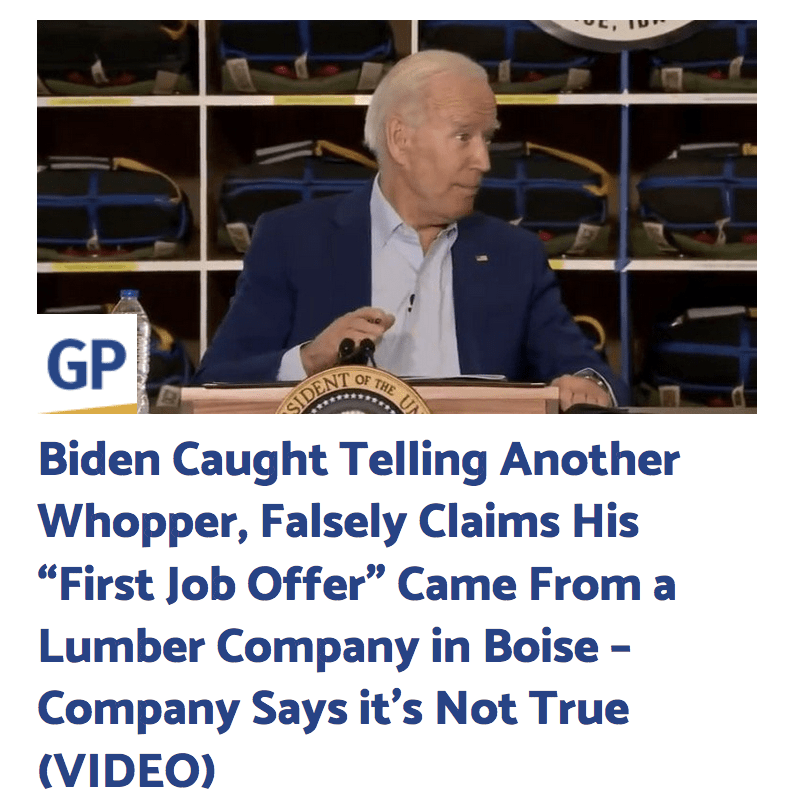Viewport: 796px width, 810px height.
Task: Click the flag lapel pin on jacket
Action: point(481,257)
